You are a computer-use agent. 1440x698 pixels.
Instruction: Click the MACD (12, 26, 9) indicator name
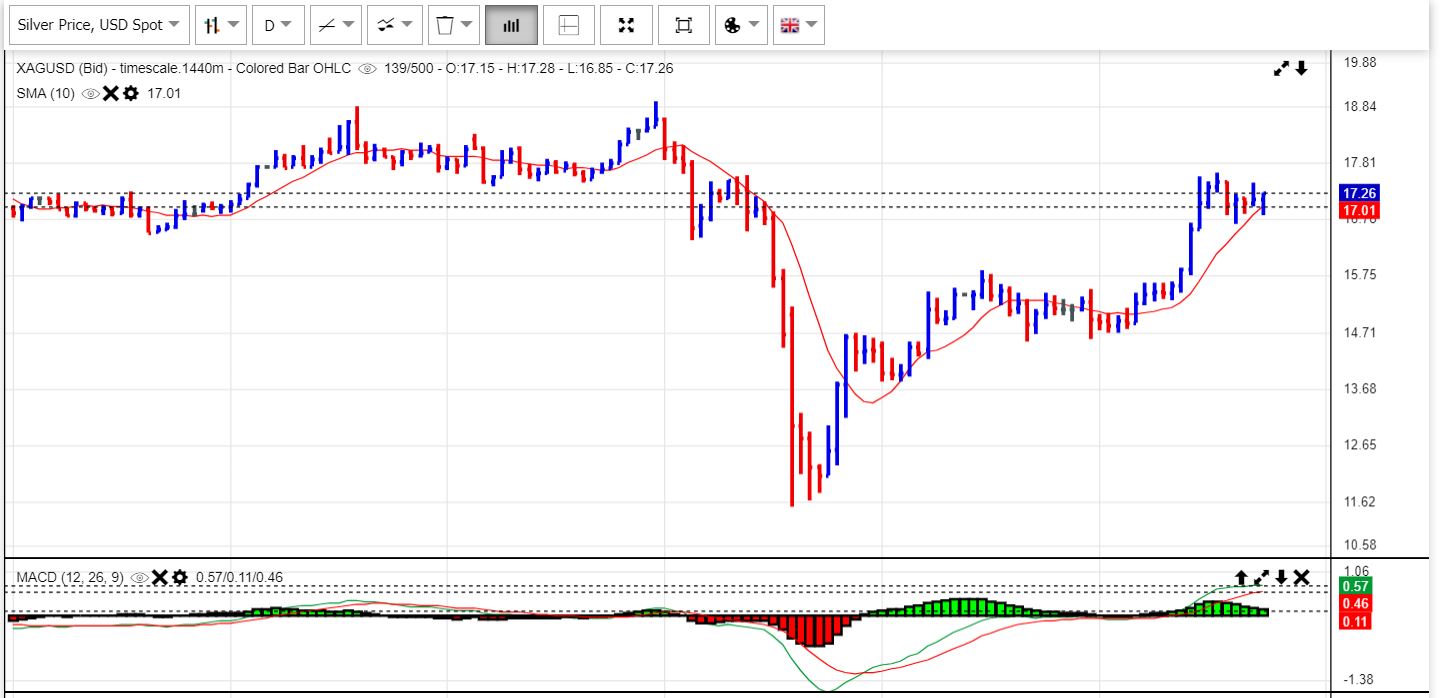click(70, 577)
